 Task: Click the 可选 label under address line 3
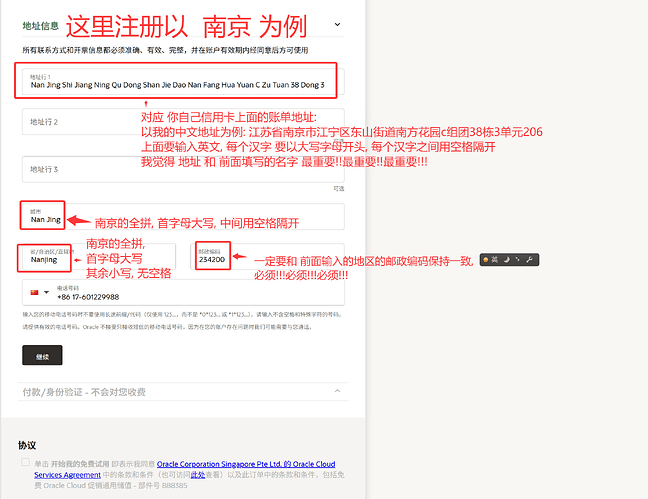(x=339, y=189)
